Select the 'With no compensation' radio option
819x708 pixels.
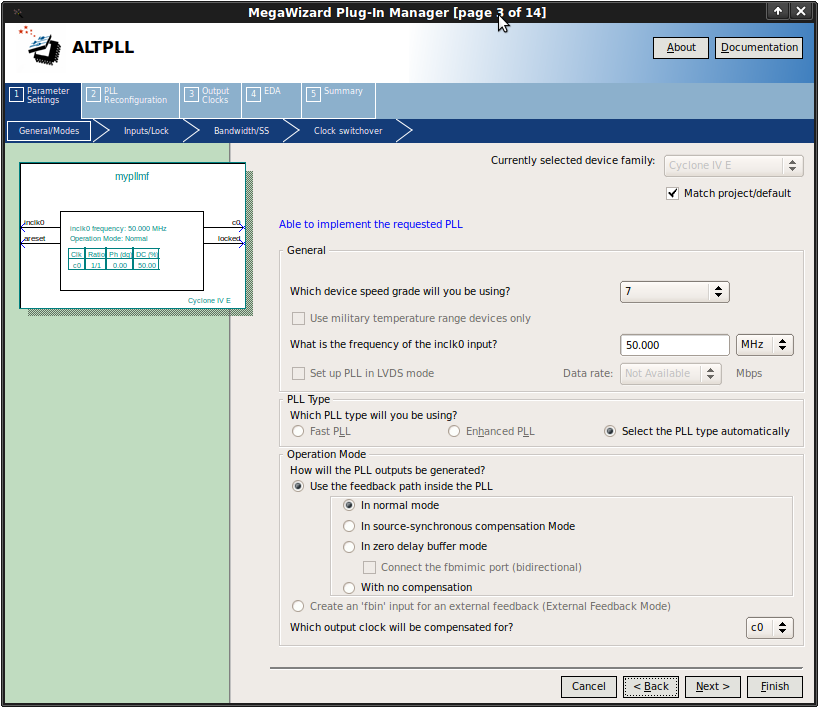click(x=349, y=587)
